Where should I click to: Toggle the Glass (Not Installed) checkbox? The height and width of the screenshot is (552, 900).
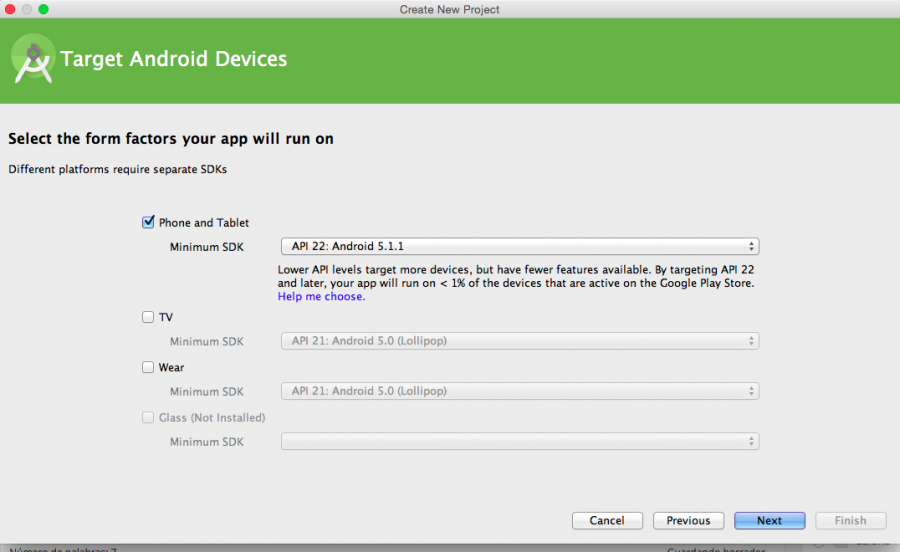click(148, 417)
